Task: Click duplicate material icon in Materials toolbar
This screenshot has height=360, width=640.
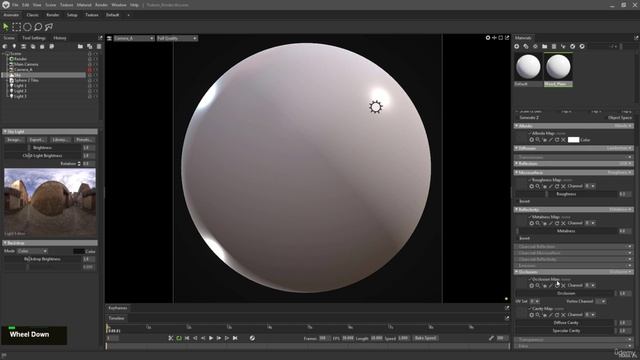Action: (x=526, y=47)
